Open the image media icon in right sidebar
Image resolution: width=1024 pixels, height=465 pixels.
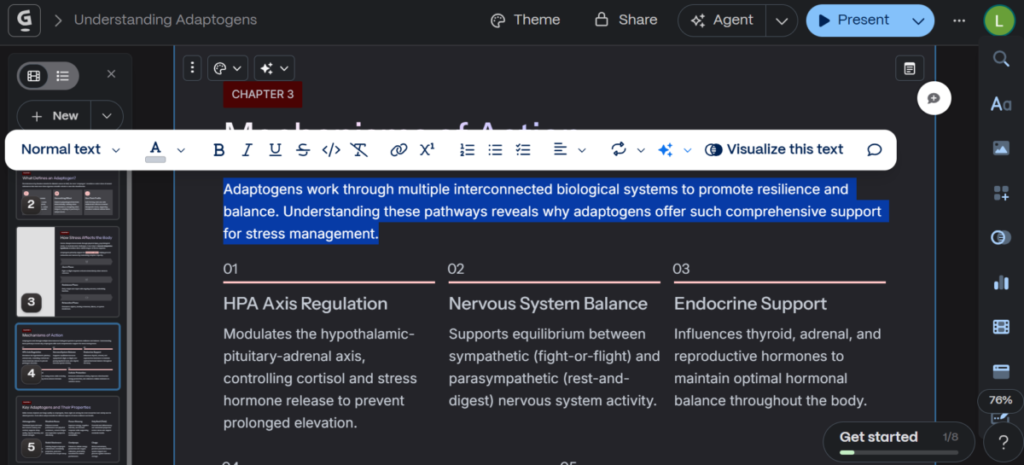click(x=1000, y=148)
